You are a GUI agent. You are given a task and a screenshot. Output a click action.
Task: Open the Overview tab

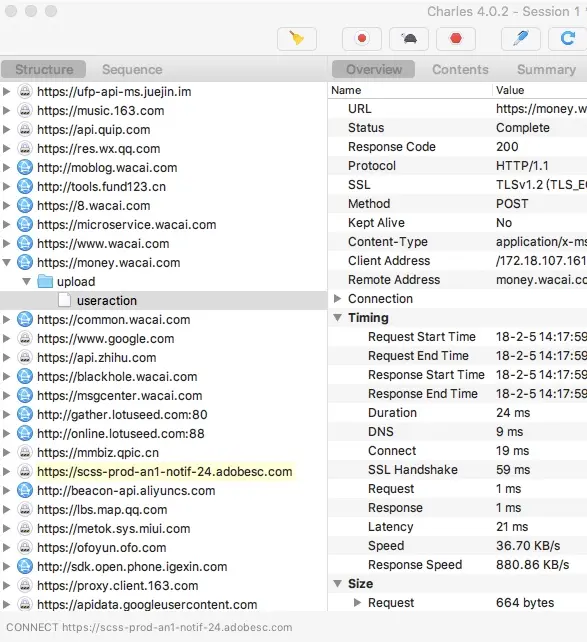coord(374,69)
